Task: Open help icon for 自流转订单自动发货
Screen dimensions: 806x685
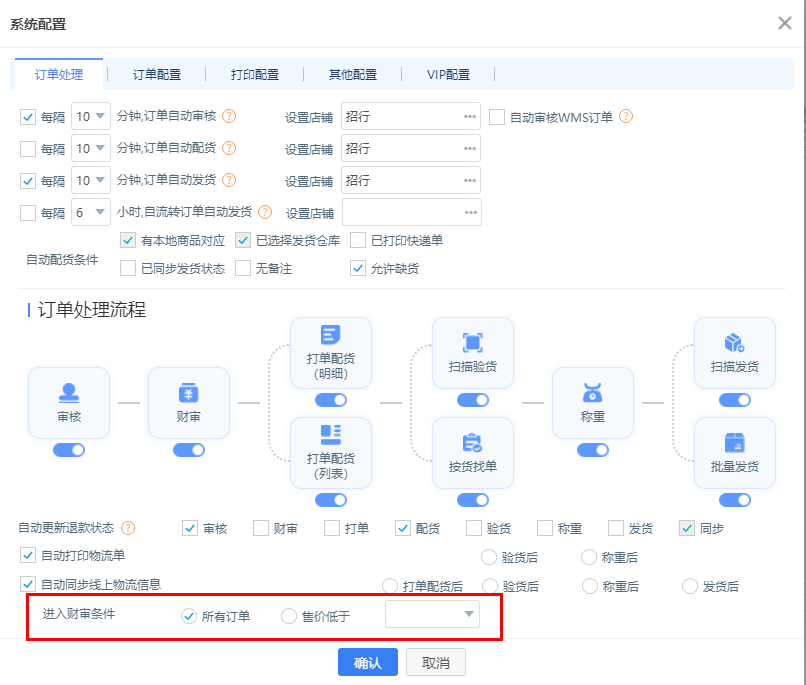Action: 265,212
